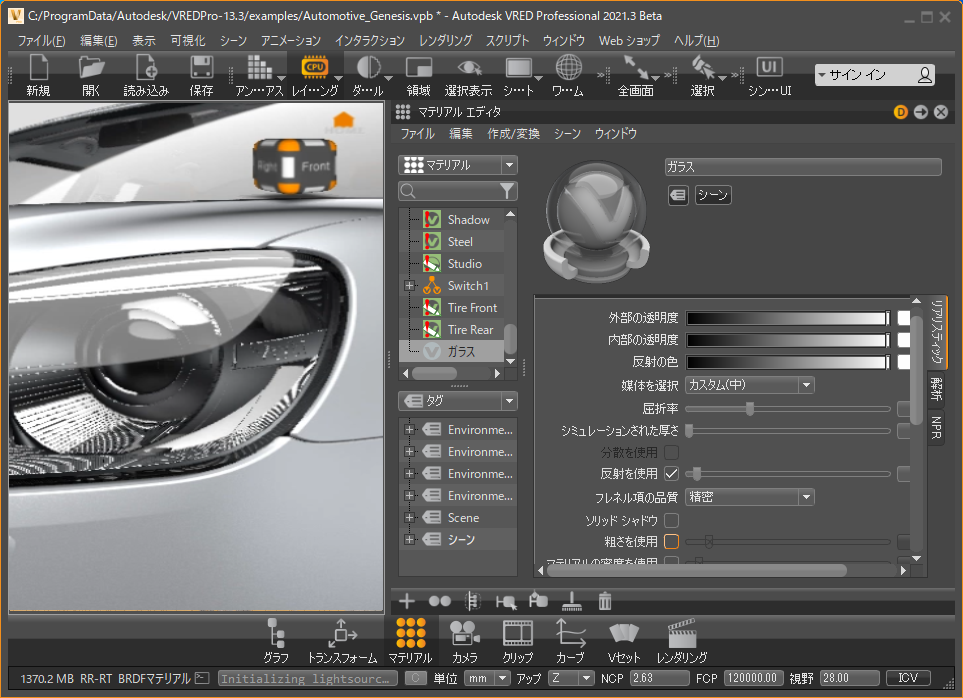Adjust the 屈折率 slider handle
Image resolution: width=963 pixels, height=698 pixels.
(x=749, y=408)
